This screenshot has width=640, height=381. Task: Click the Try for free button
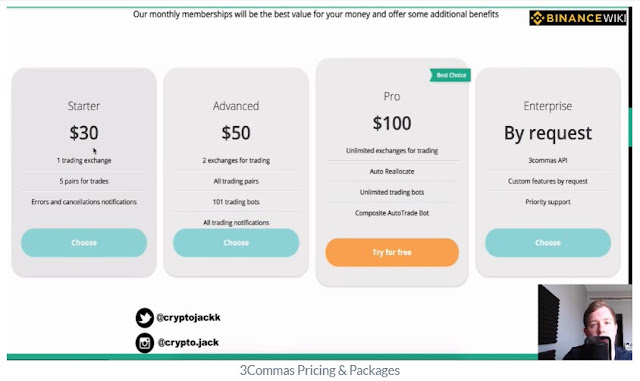pos(392,252)
